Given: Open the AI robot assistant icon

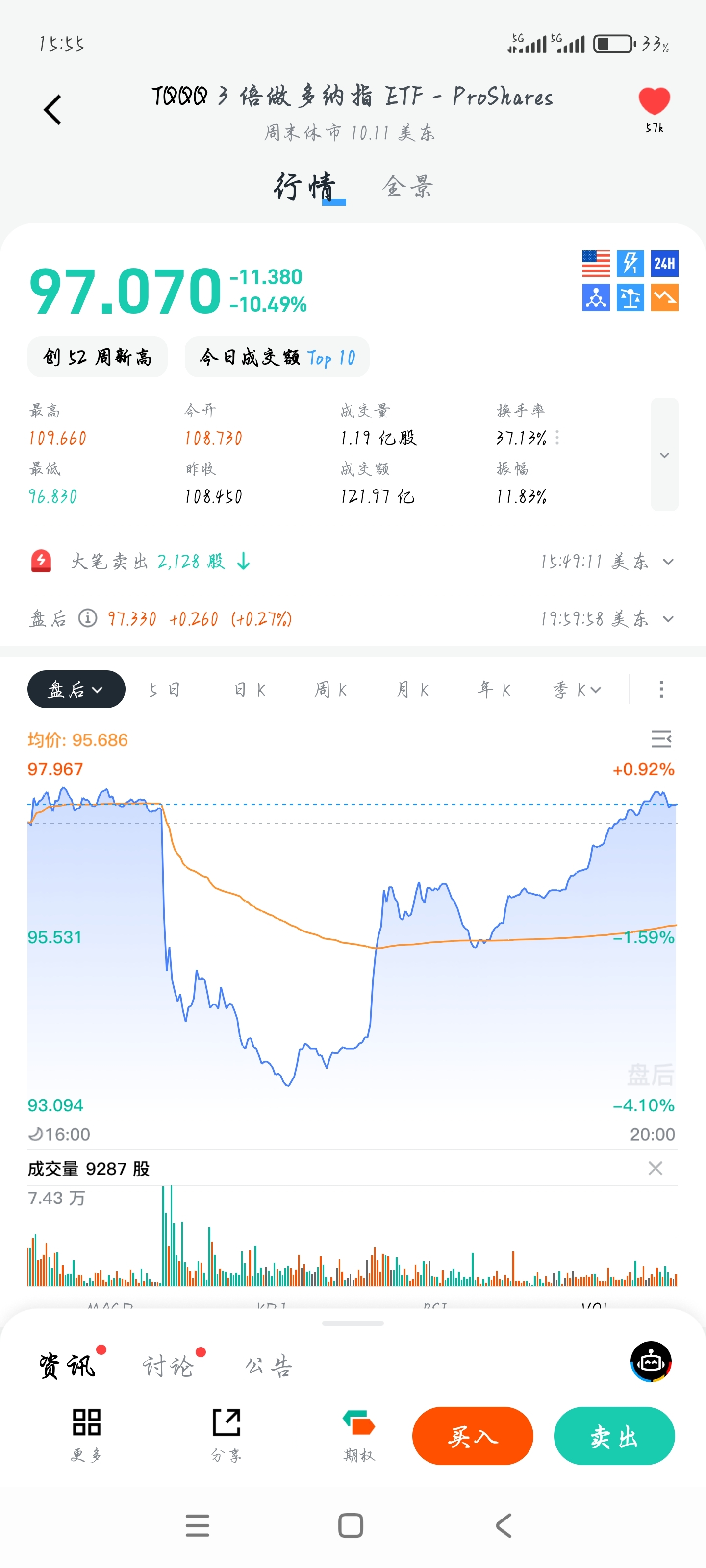Looking at the screenshot, I should [651, 1362].
